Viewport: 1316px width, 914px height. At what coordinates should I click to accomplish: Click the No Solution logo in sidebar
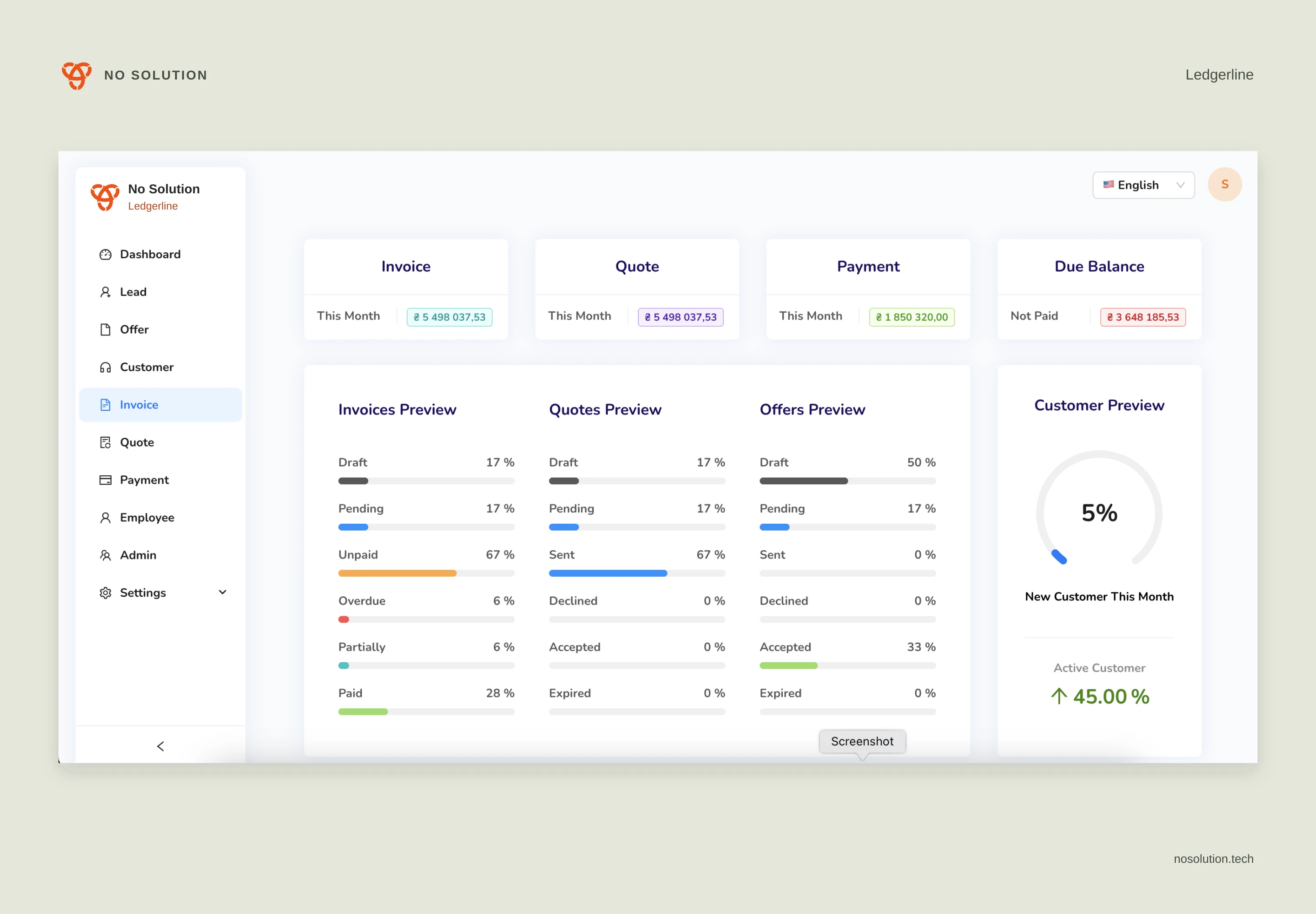(x=106, y=197)
